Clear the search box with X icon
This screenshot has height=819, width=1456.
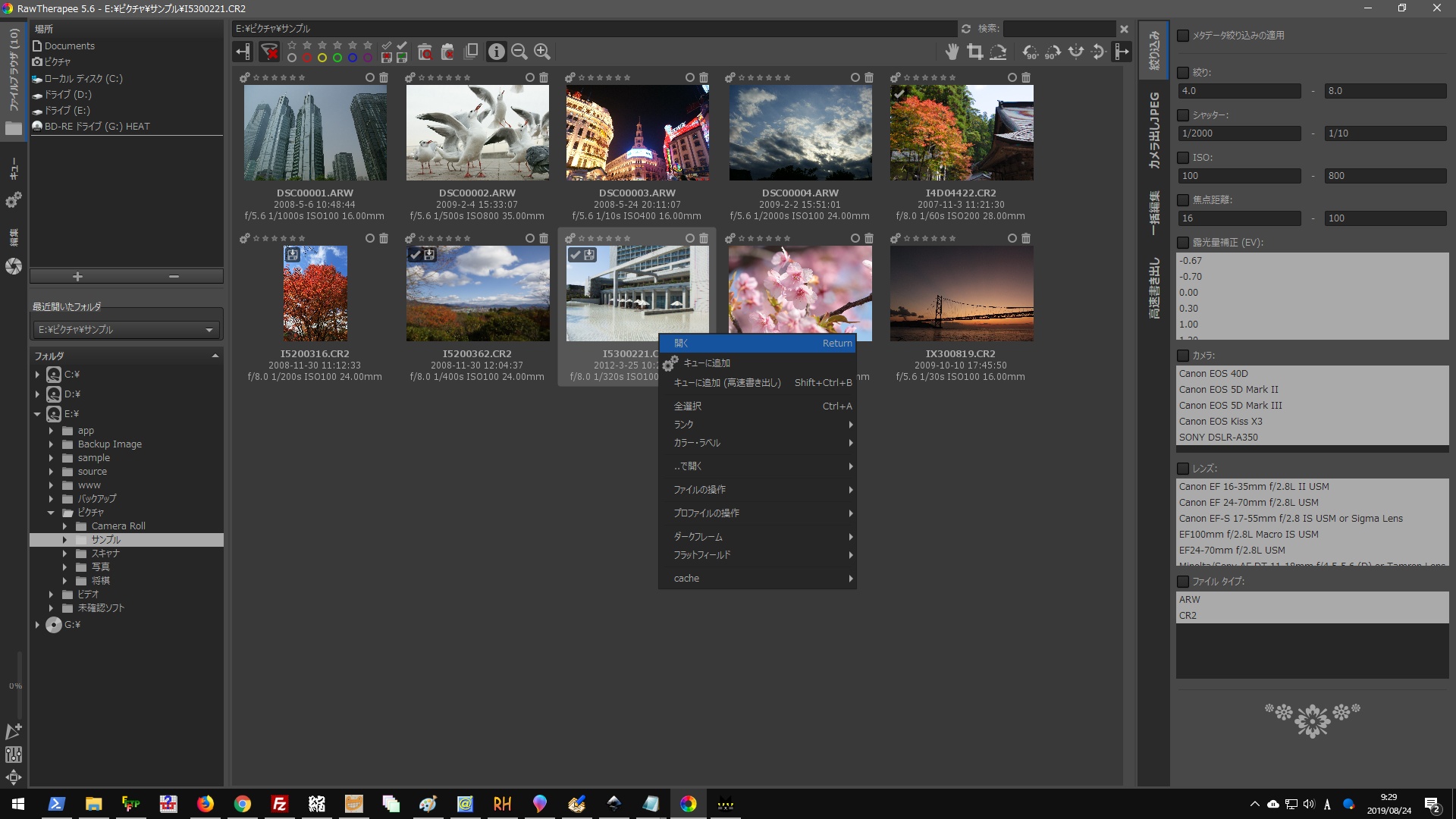tap(1124, 29)
